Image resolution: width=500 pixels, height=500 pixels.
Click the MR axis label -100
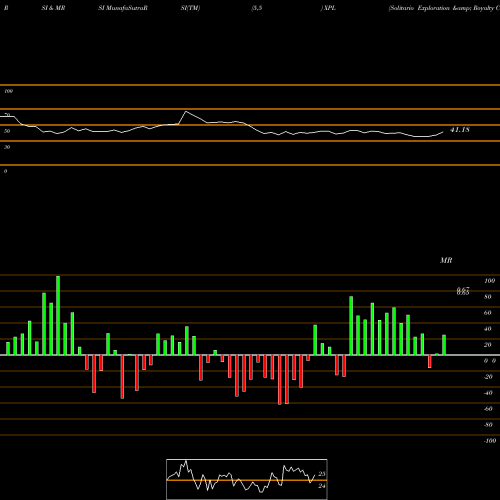point(490,441)
